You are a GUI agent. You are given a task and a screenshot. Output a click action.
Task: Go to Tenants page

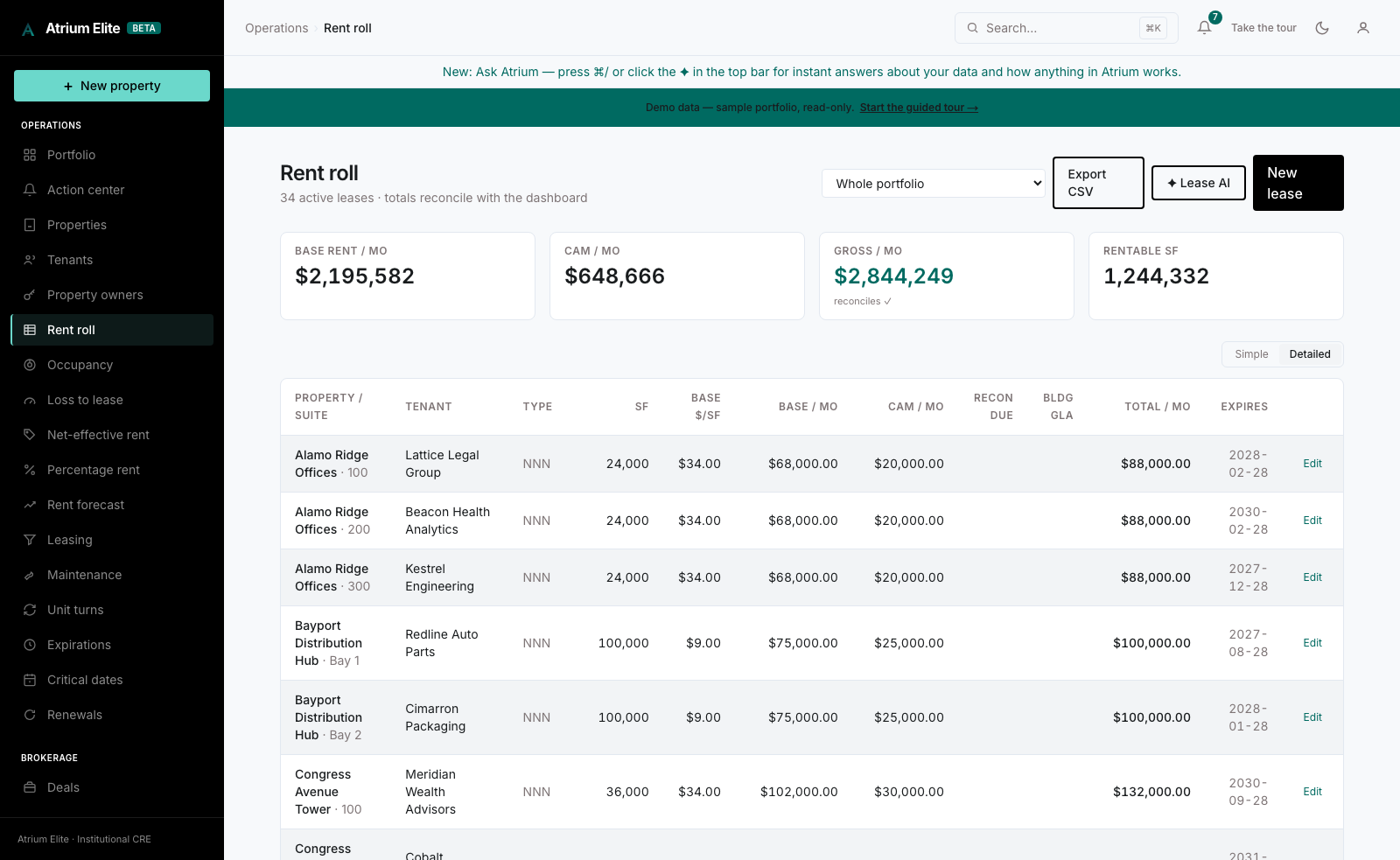click(112, 260)
